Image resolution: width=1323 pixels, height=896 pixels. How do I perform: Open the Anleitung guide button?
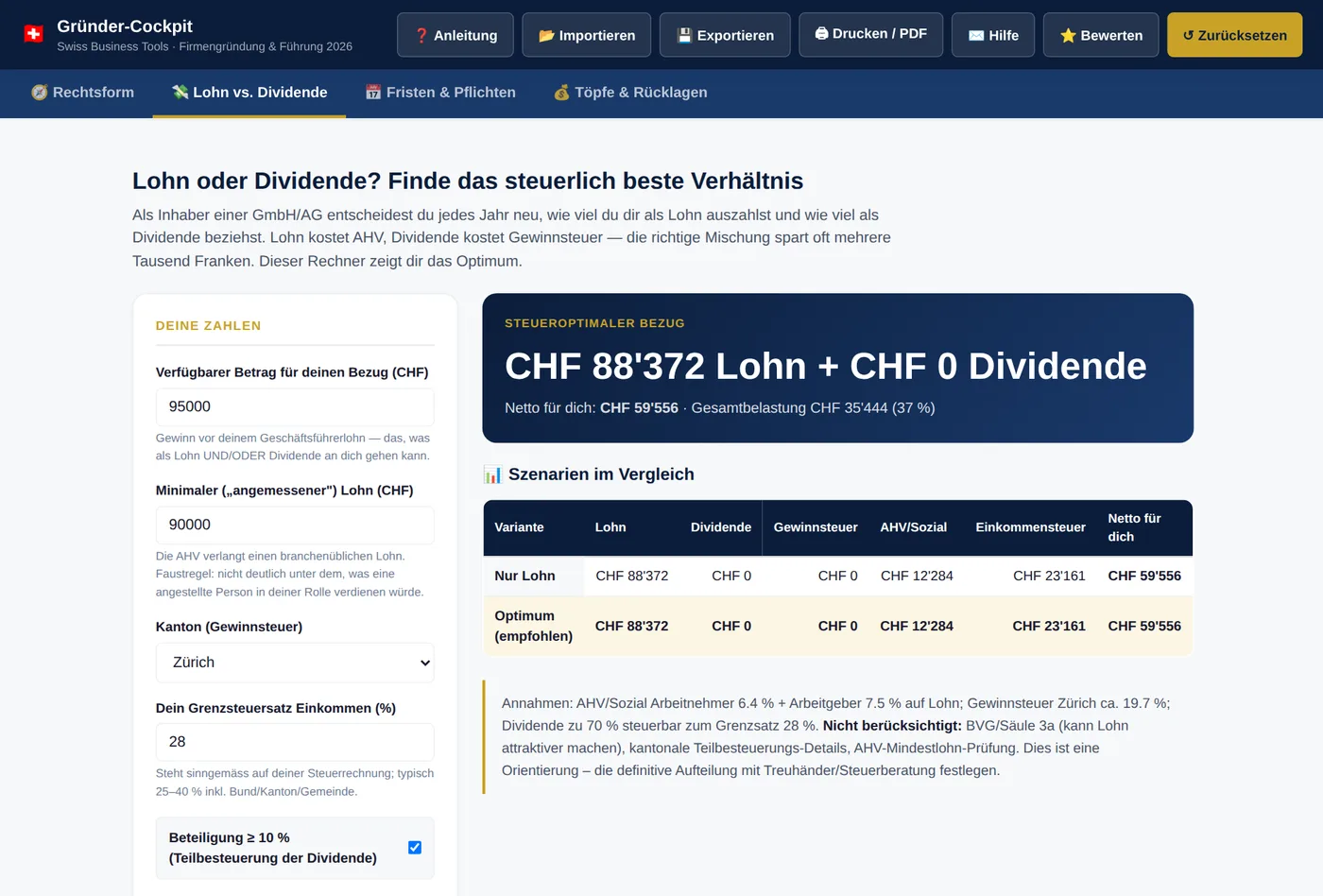pos(455,35)
